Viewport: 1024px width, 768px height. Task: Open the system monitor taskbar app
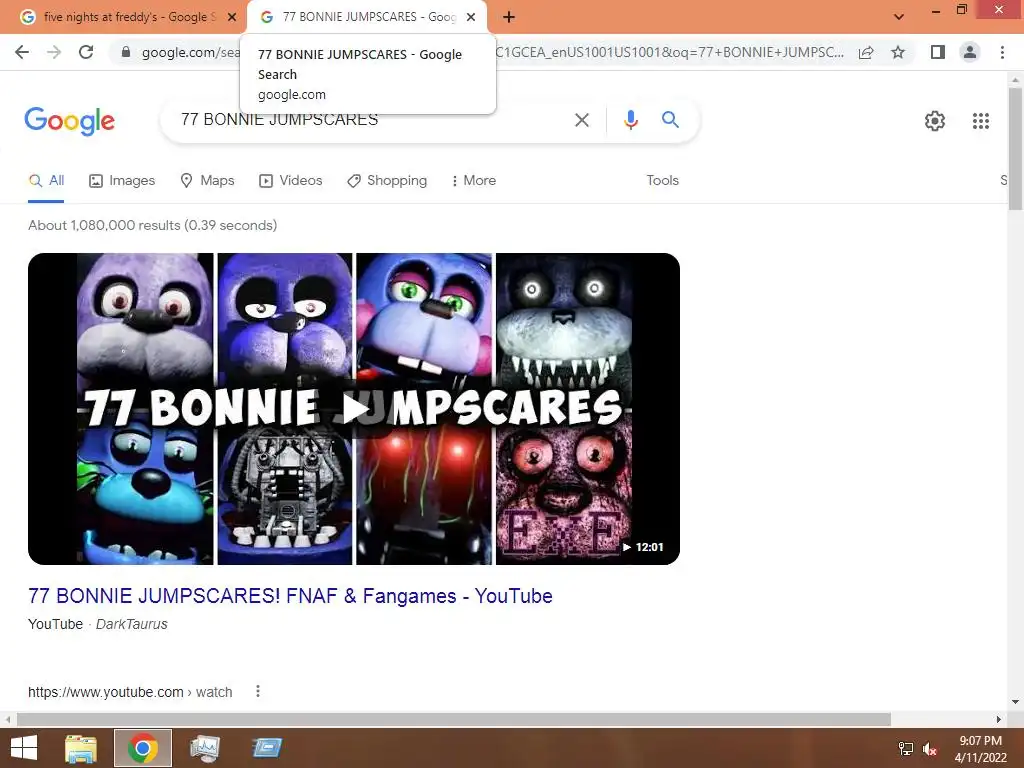pyautogui.click(x=204, y=748)
